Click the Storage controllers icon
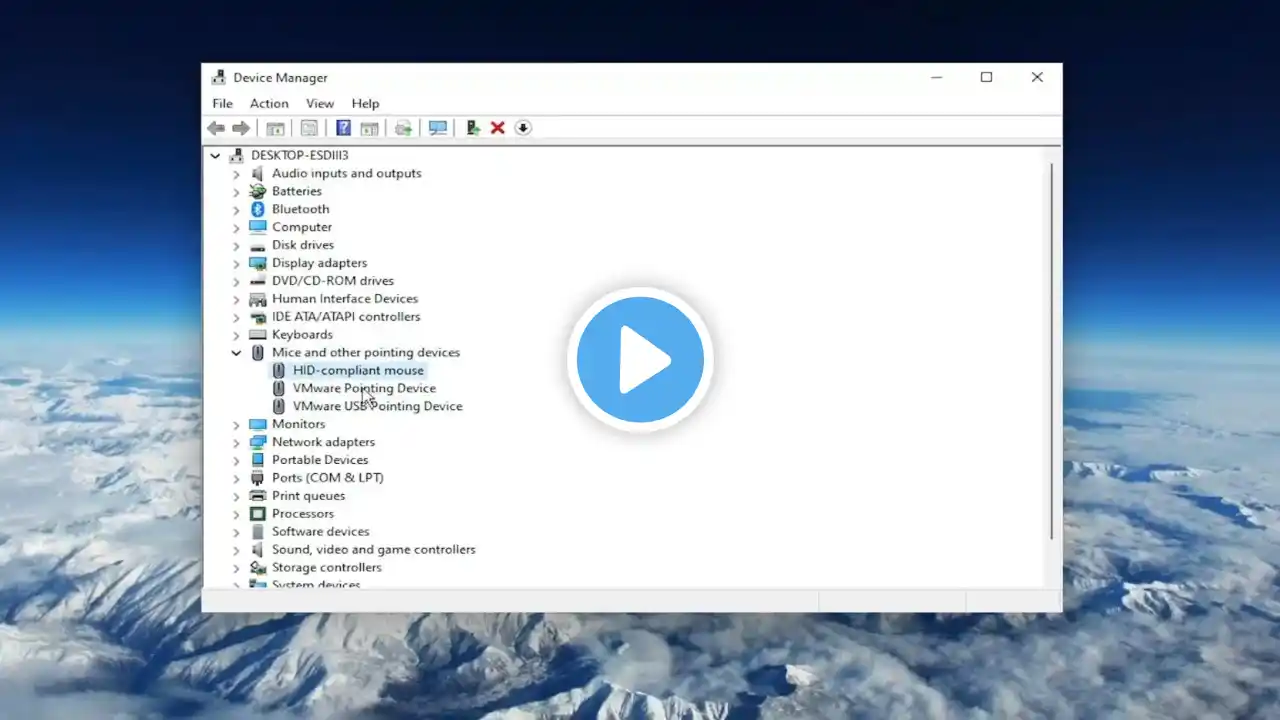The width and height of the screenshot is (1280, 720). tap(258, 568)
